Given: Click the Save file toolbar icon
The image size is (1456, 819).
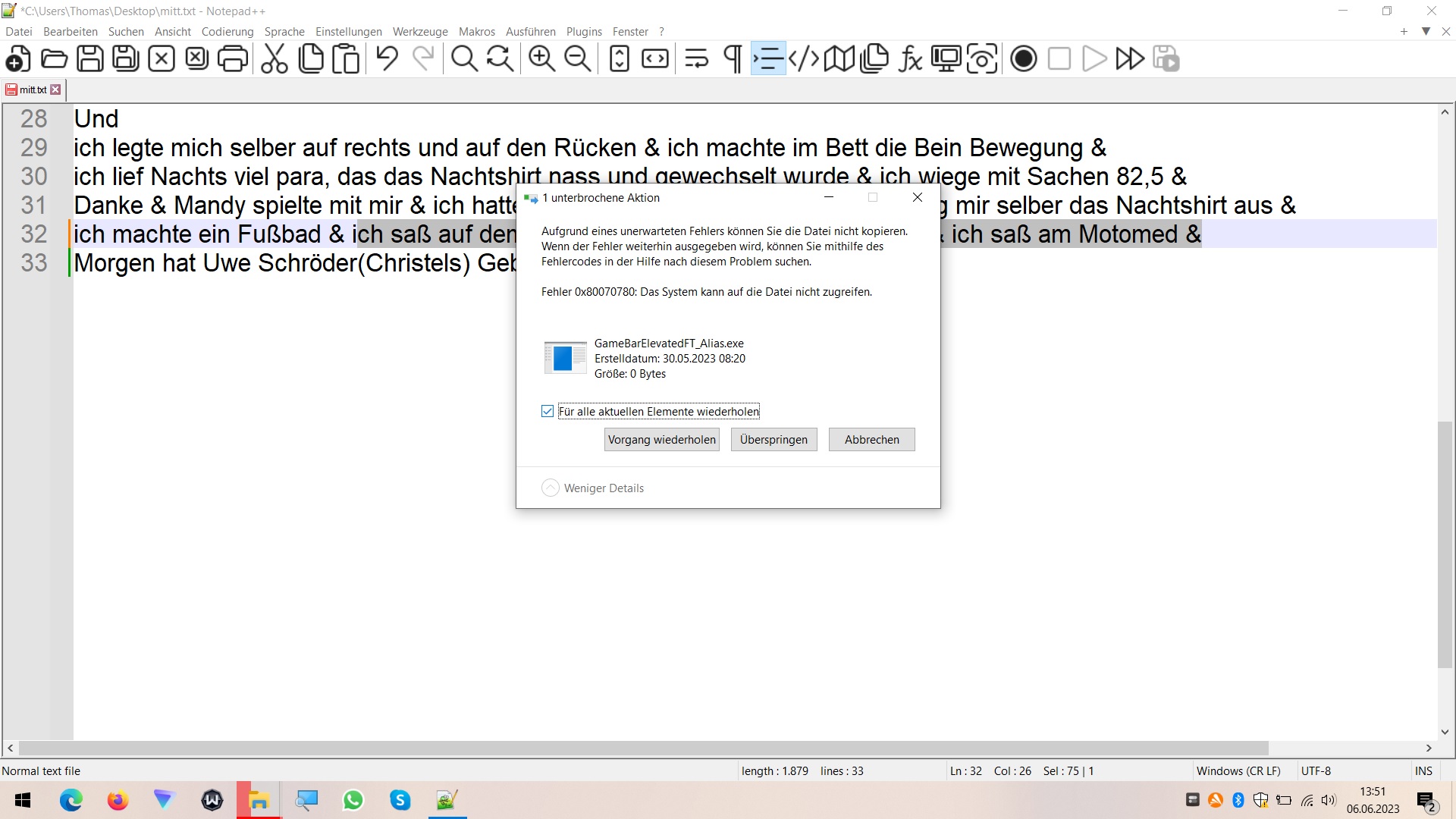Looking at the screenshot, I should tap(90, 59).
